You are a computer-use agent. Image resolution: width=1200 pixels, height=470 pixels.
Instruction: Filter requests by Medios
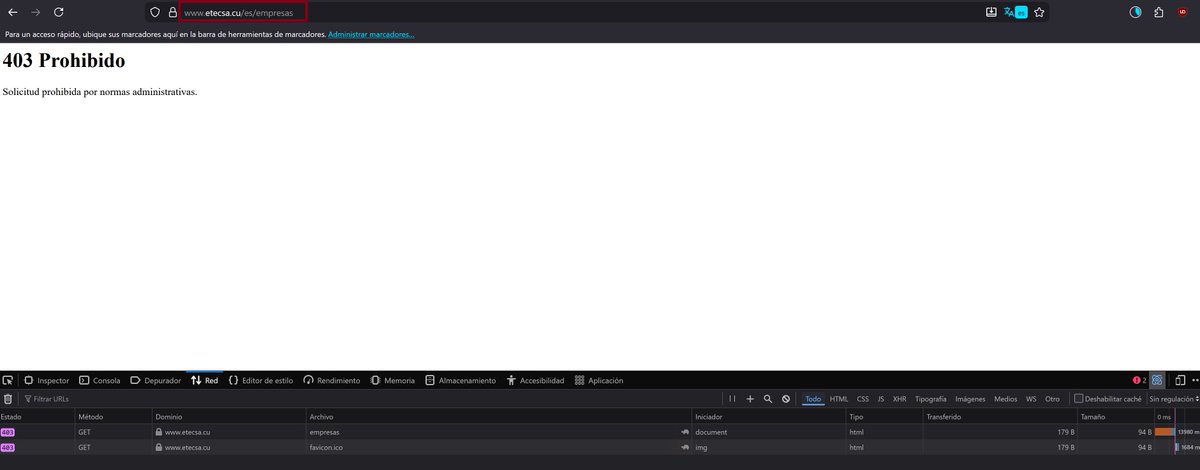pyautogui.click(x=1006, y=399)
